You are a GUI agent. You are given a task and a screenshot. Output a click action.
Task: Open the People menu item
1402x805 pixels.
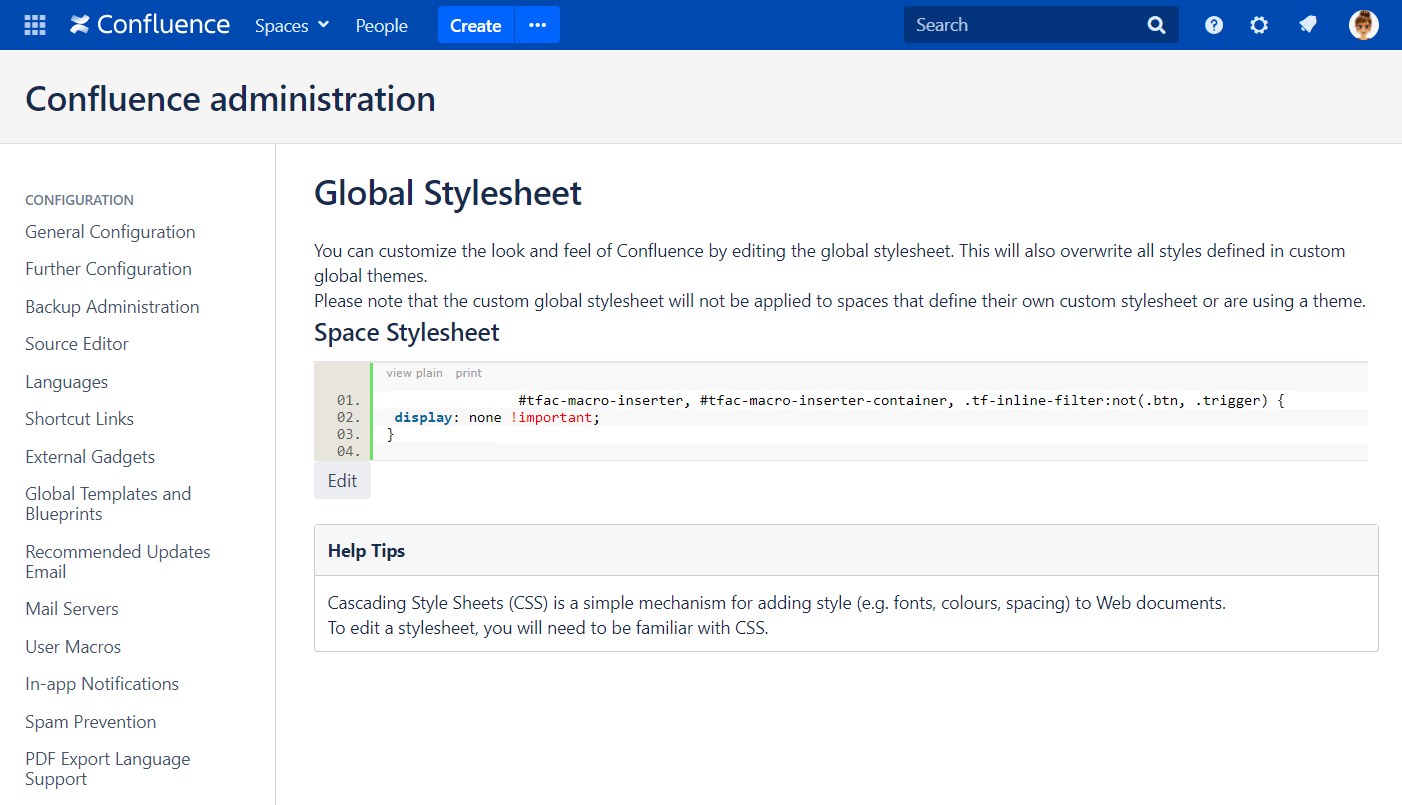[x=381, y=25]
